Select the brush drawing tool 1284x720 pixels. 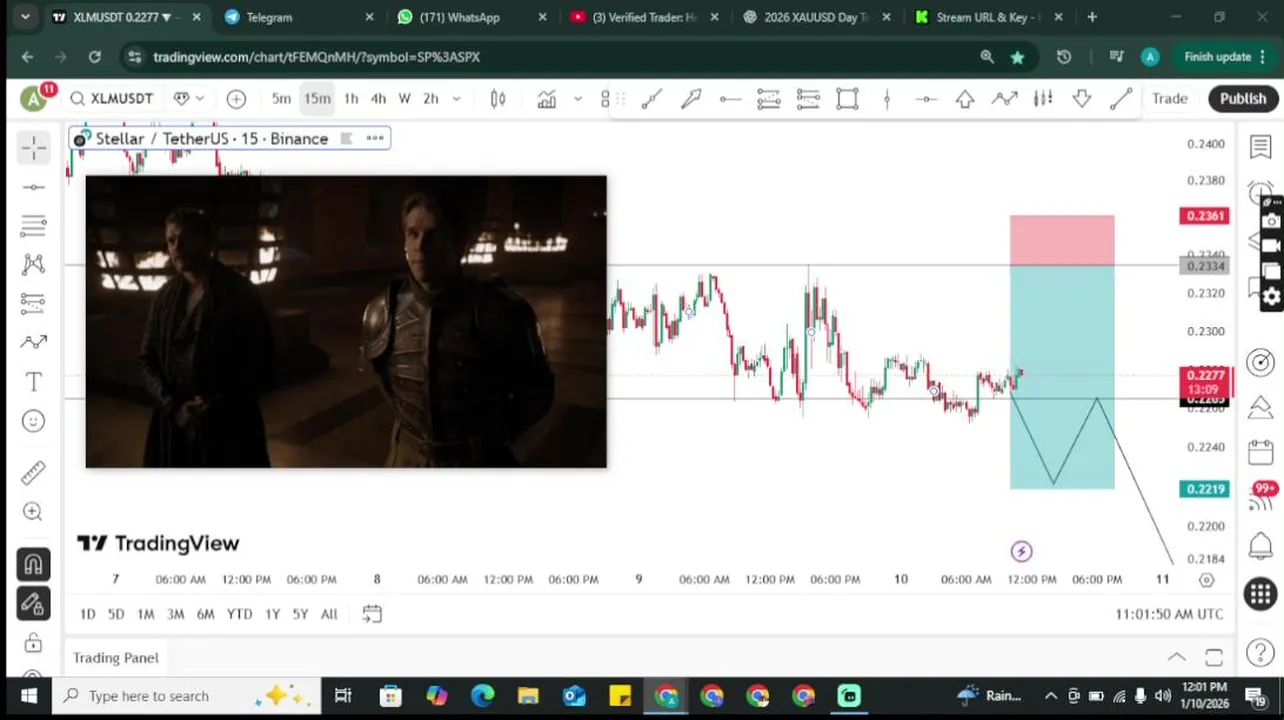33,342
